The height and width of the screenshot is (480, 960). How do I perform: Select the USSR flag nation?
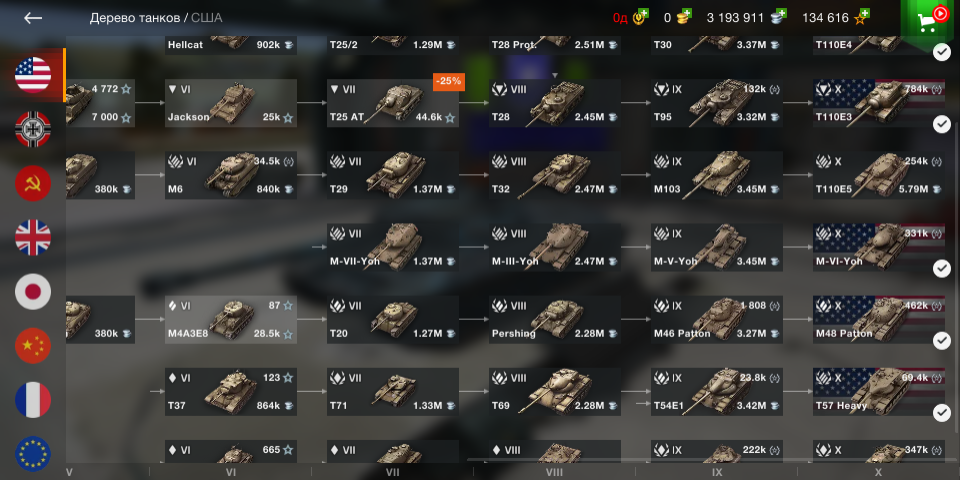point(33,183)
